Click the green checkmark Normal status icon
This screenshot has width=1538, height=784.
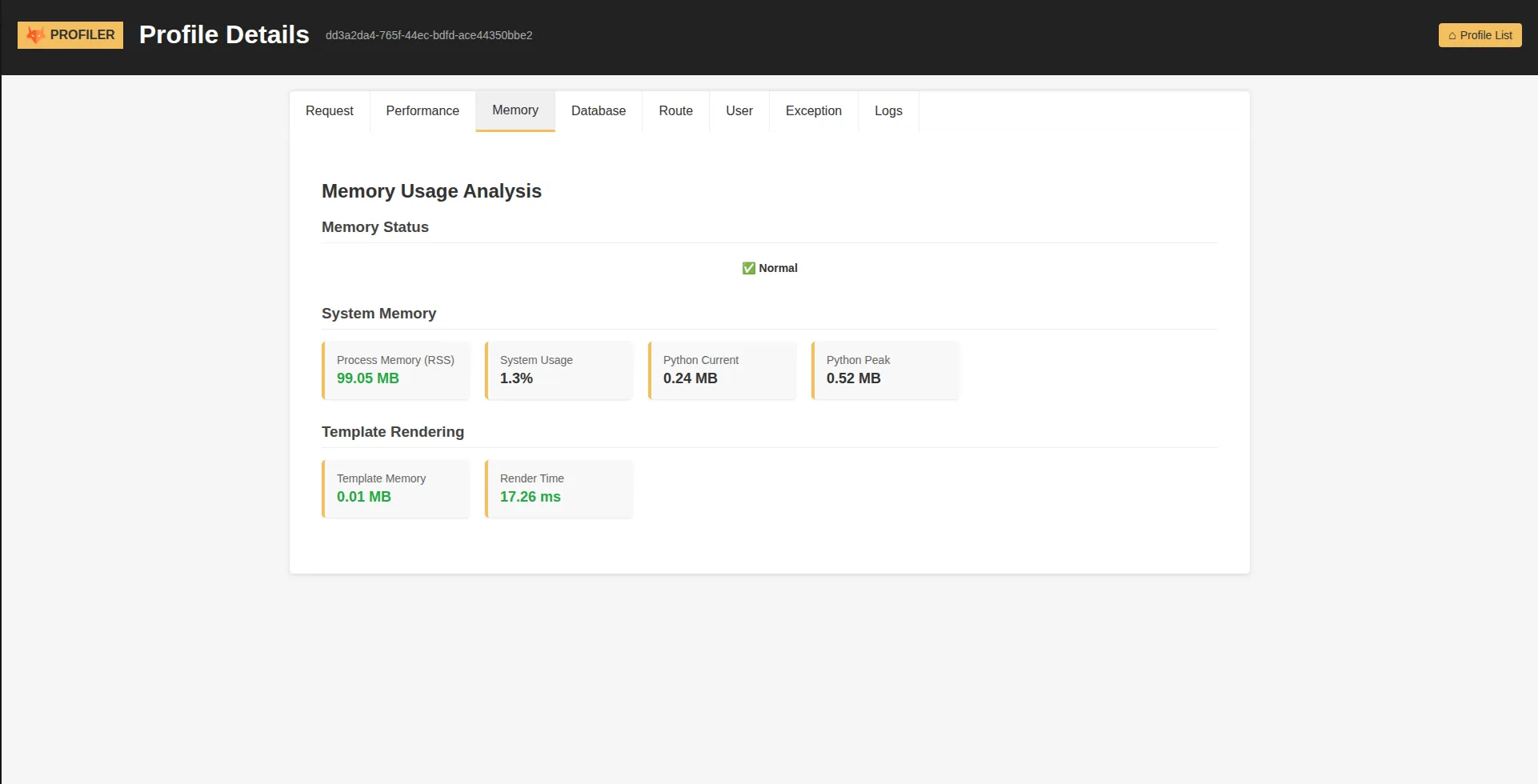[x=748, y=268]
